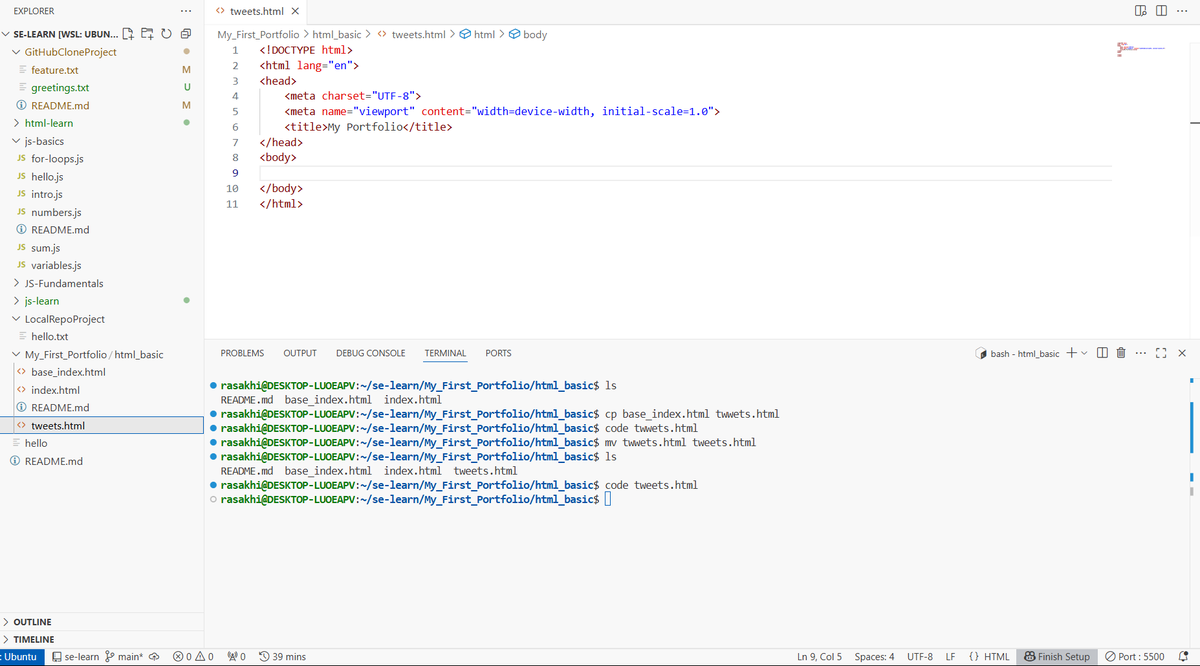Image resolution: width=1200 pixels, height=666 pixels.
Task: Expand the js-learn folder
Action: (41, 301)
